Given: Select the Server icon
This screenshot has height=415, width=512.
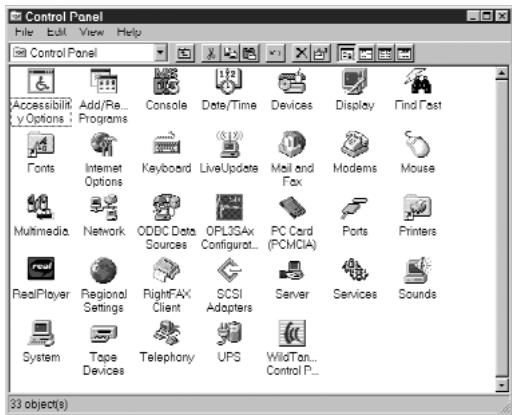Looking at the screenshot, I should tap(292, 270).
